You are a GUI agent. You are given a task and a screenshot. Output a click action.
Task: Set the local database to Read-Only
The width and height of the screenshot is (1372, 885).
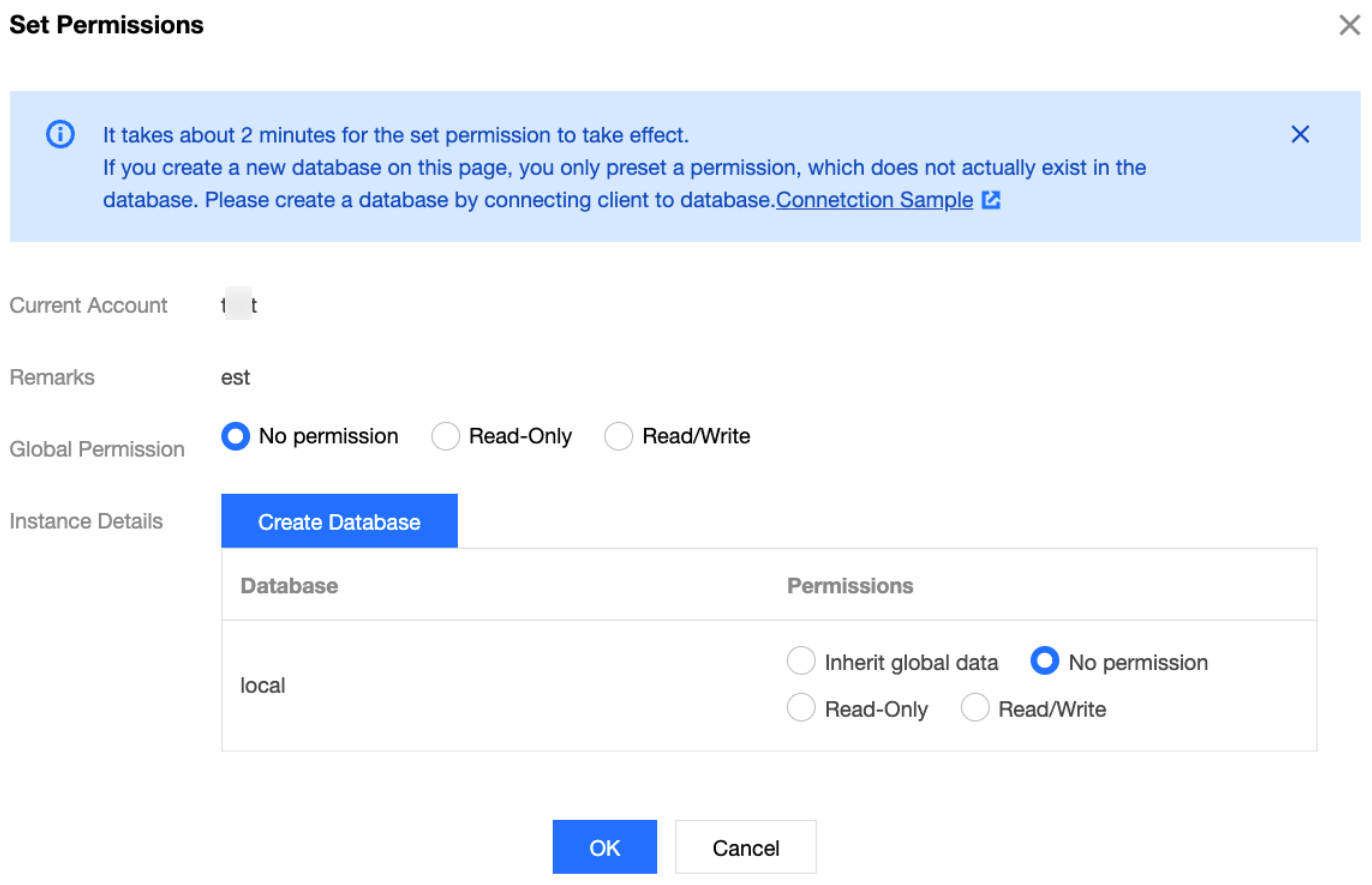801,709
